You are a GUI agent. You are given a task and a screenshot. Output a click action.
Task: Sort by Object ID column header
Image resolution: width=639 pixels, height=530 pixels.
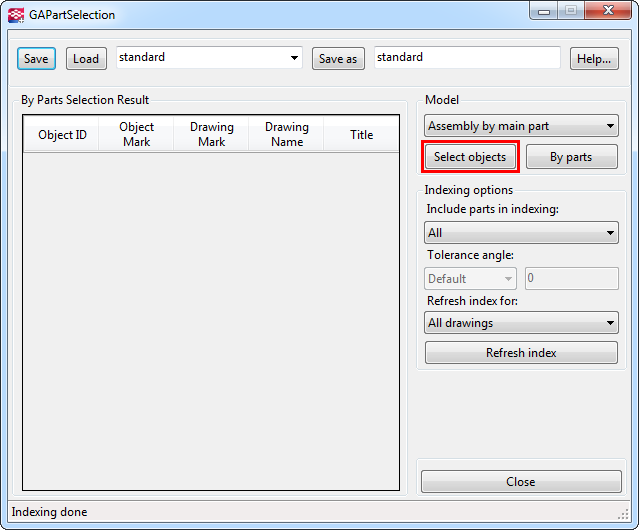pos(62,134)
